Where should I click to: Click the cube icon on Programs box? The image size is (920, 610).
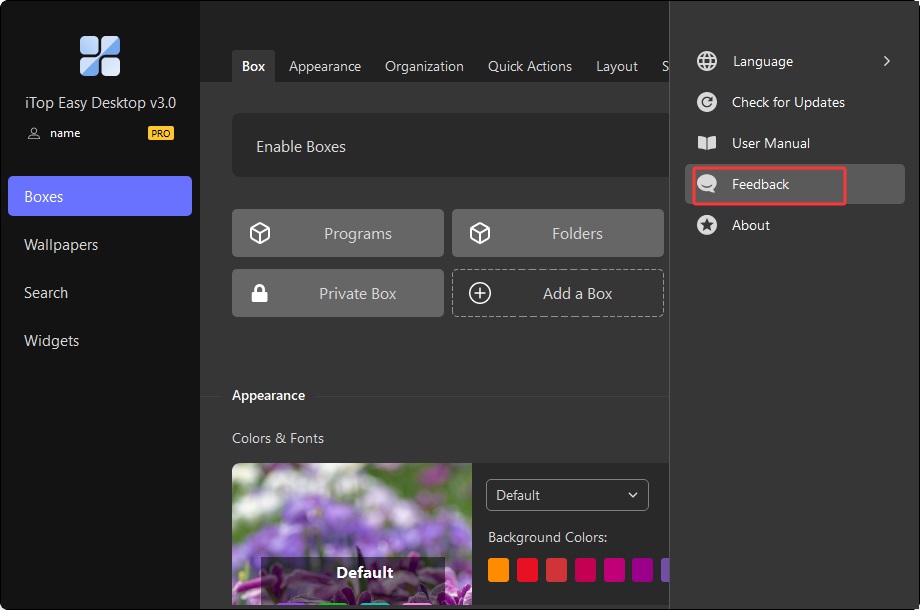coord(260,233)
